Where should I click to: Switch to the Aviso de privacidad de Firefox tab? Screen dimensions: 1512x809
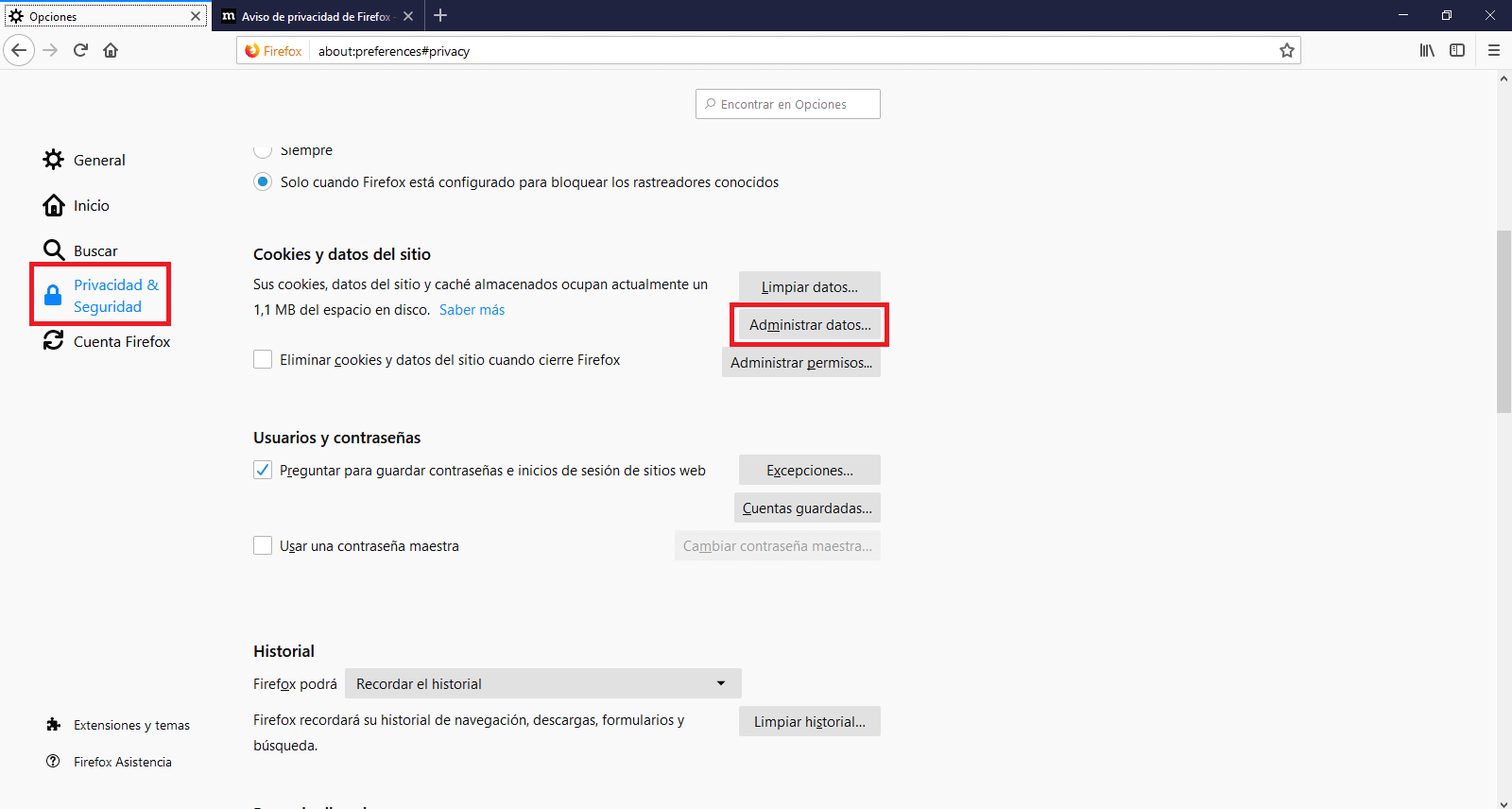pyautogui.click(x=317, y=16)
